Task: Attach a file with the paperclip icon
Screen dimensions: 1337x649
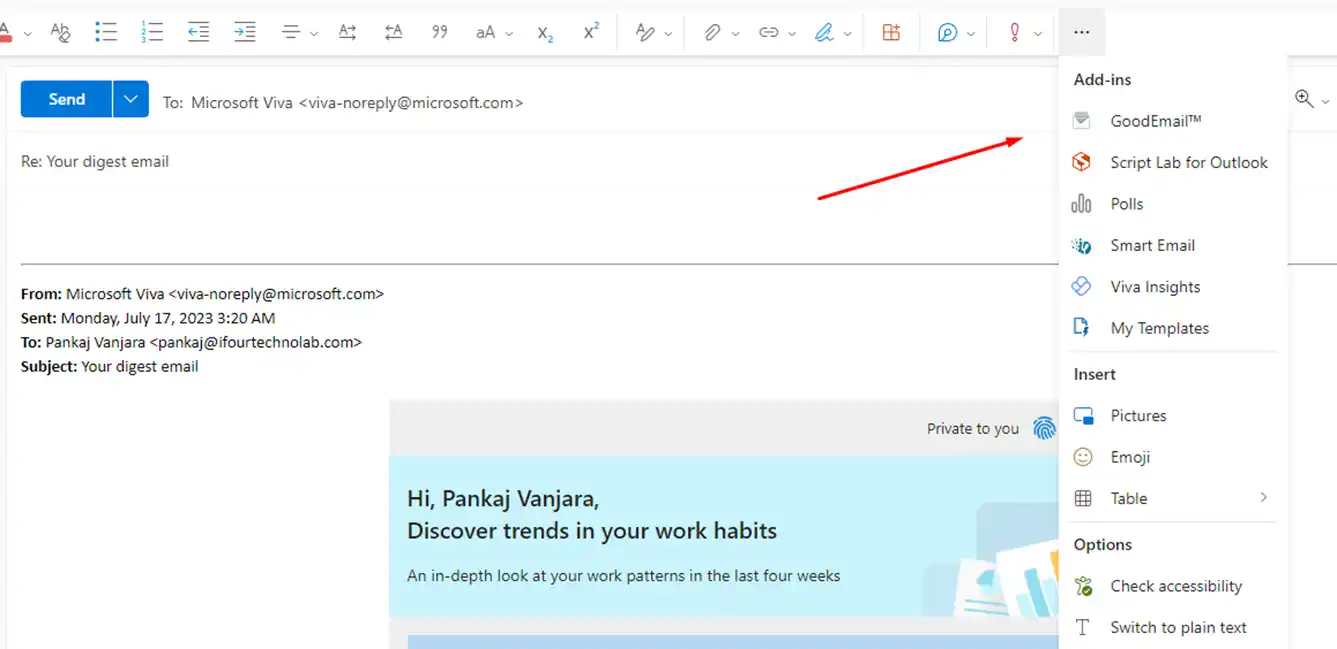Action: pos(712,33)
